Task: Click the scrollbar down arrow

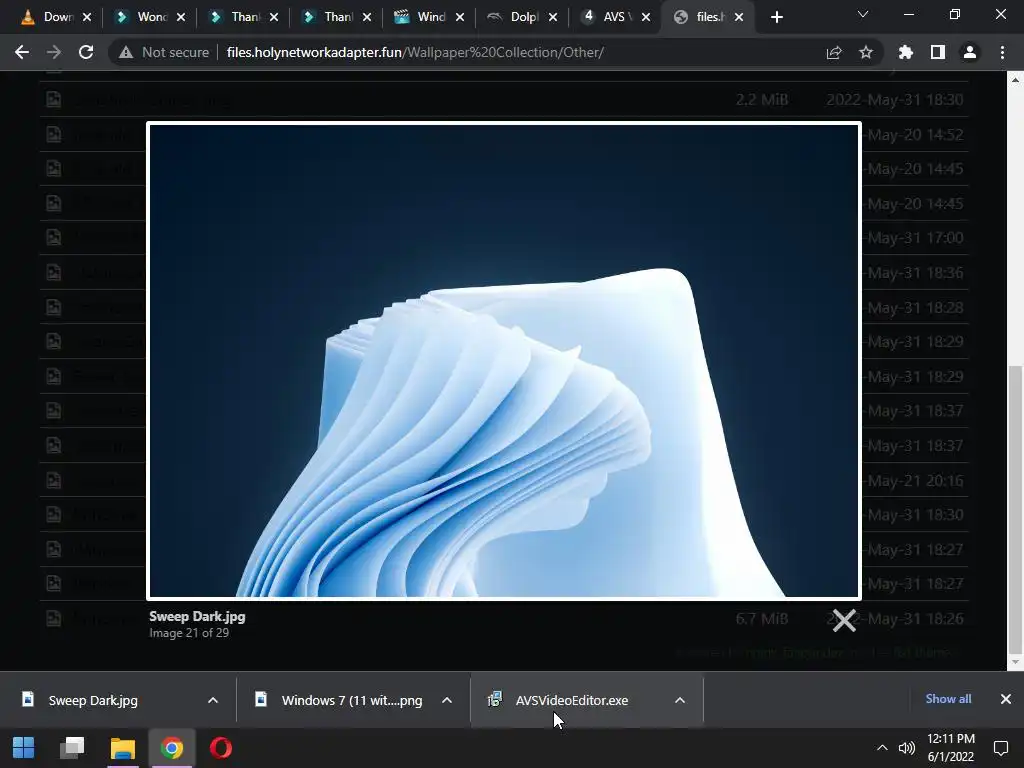Action: tap(1015, 662)
